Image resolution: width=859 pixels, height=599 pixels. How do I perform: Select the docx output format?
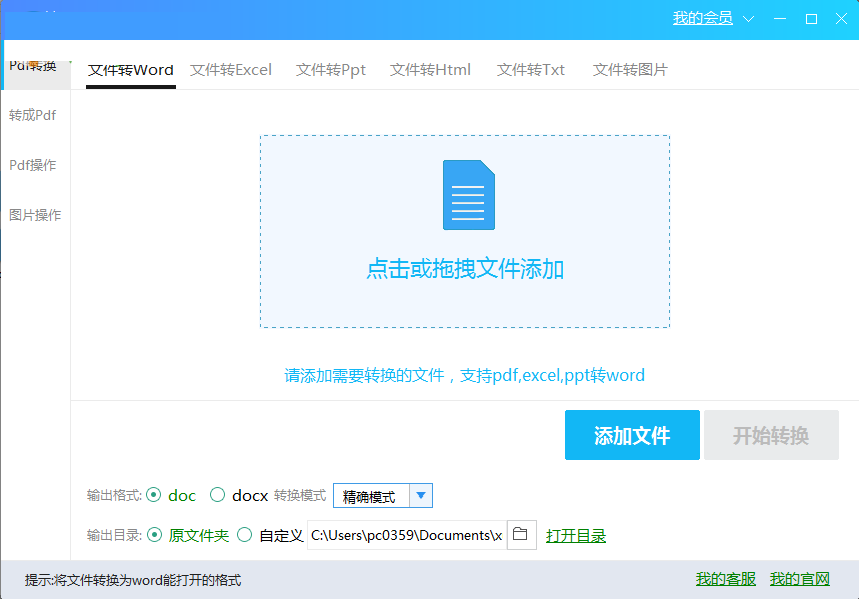[217, 495]
